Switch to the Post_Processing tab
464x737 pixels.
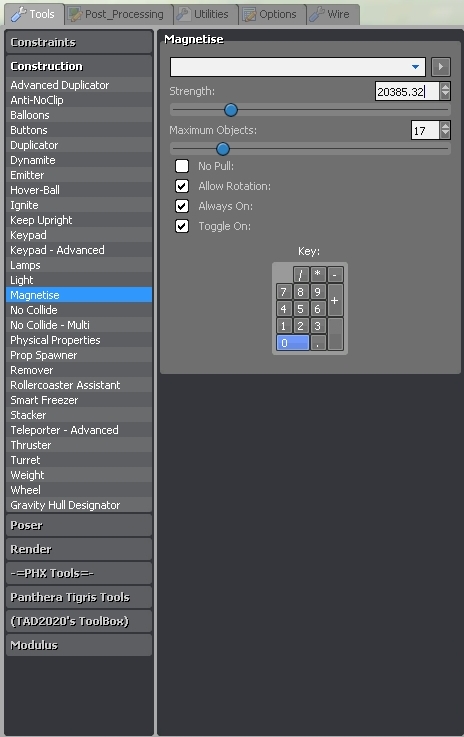click(x=118, y=14)
